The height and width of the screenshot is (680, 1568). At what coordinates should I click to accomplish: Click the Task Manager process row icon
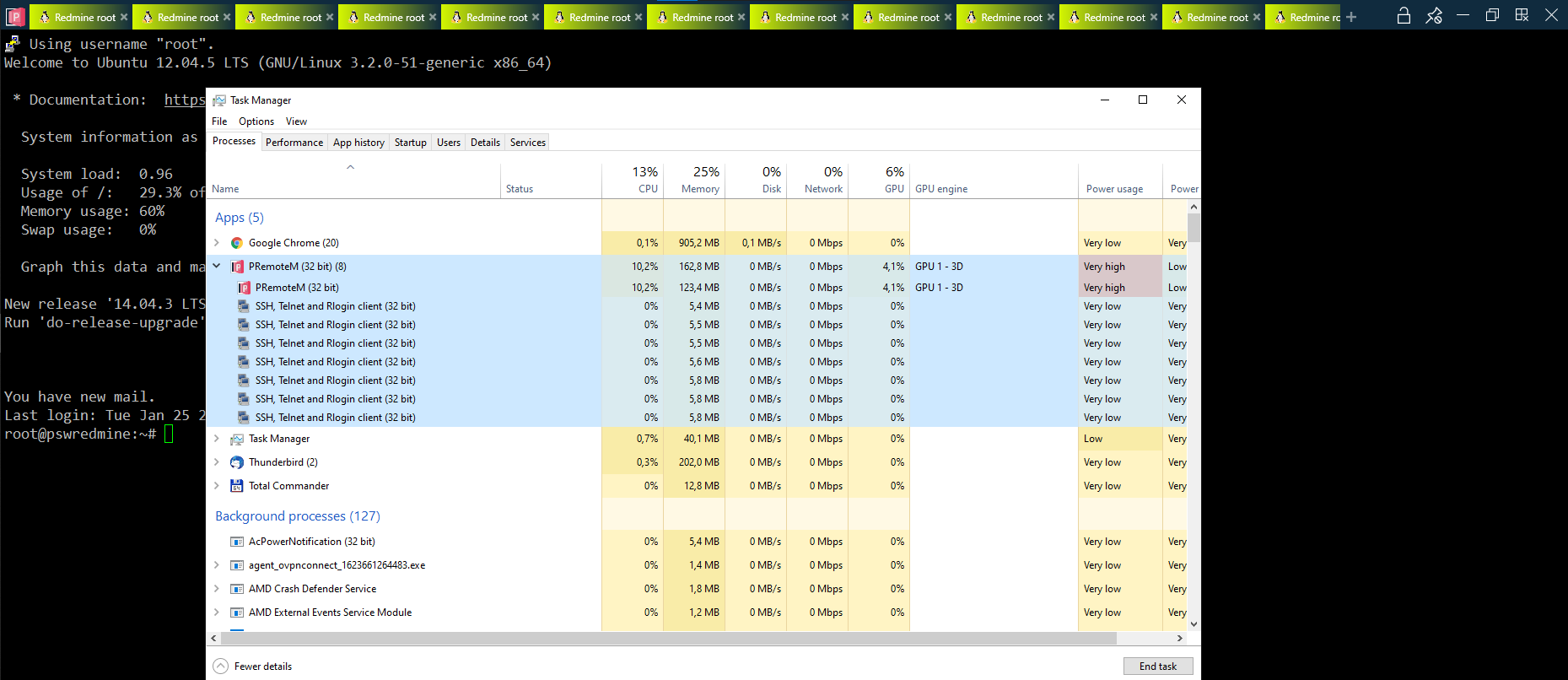tap(237, 439)
